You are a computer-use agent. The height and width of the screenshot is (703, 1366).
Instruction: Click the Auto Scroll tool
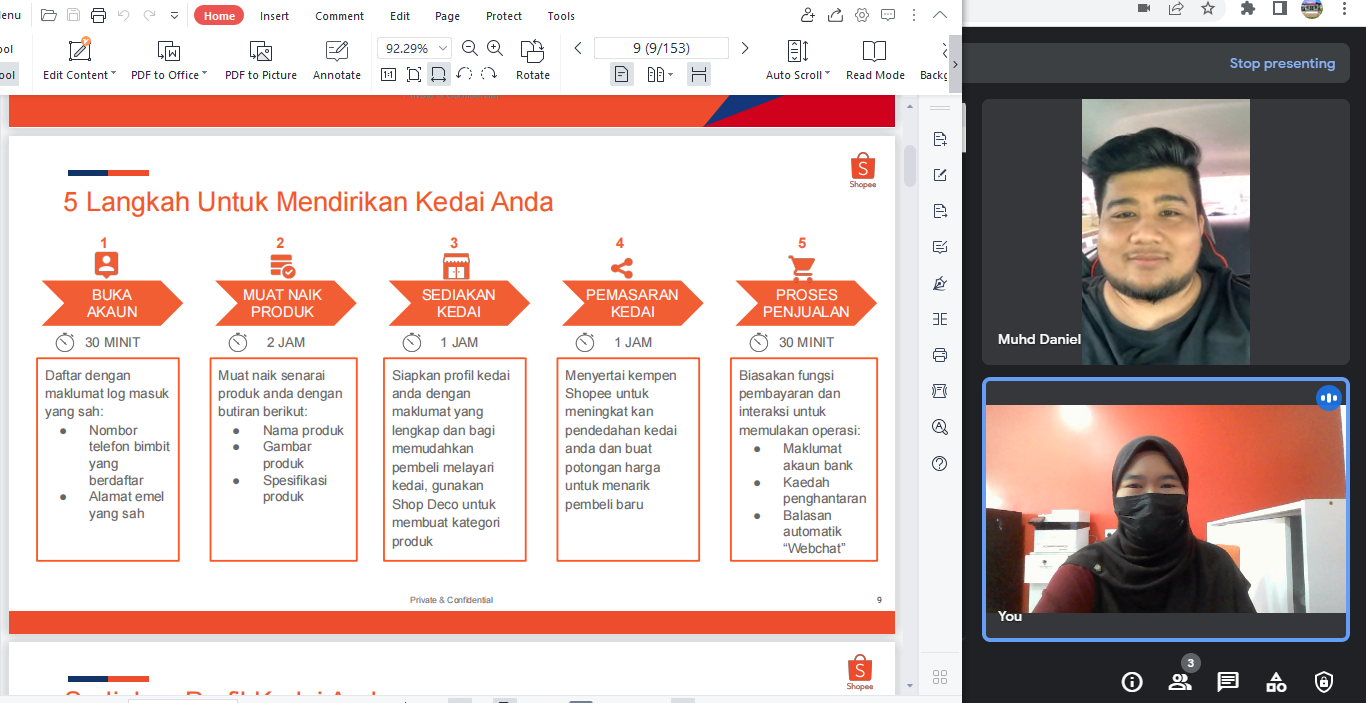798,59
